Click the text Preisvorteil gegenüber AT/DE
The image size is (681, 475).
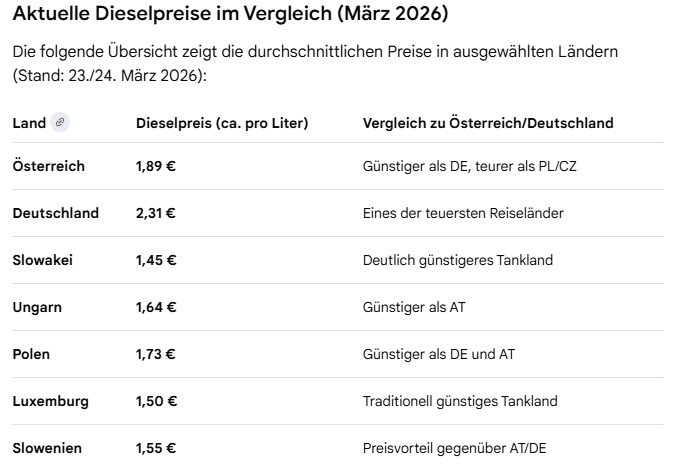coord(454,448)
